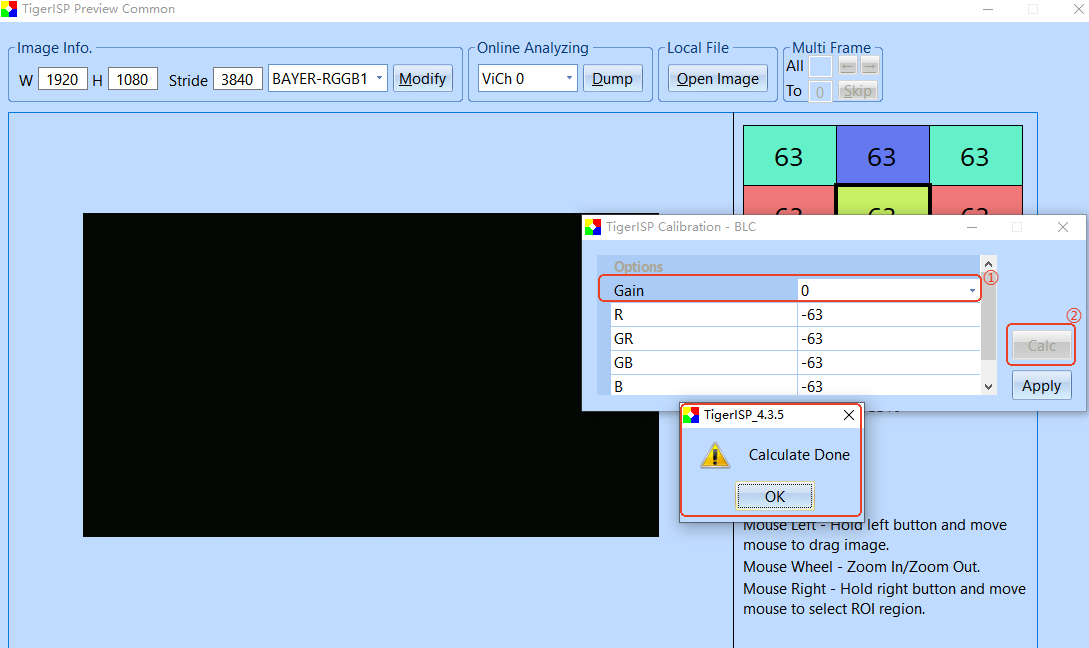Click the Multi Frame next arrow icon
The height and width of the screenshot is (648, 1089).
tap(870, 67)
